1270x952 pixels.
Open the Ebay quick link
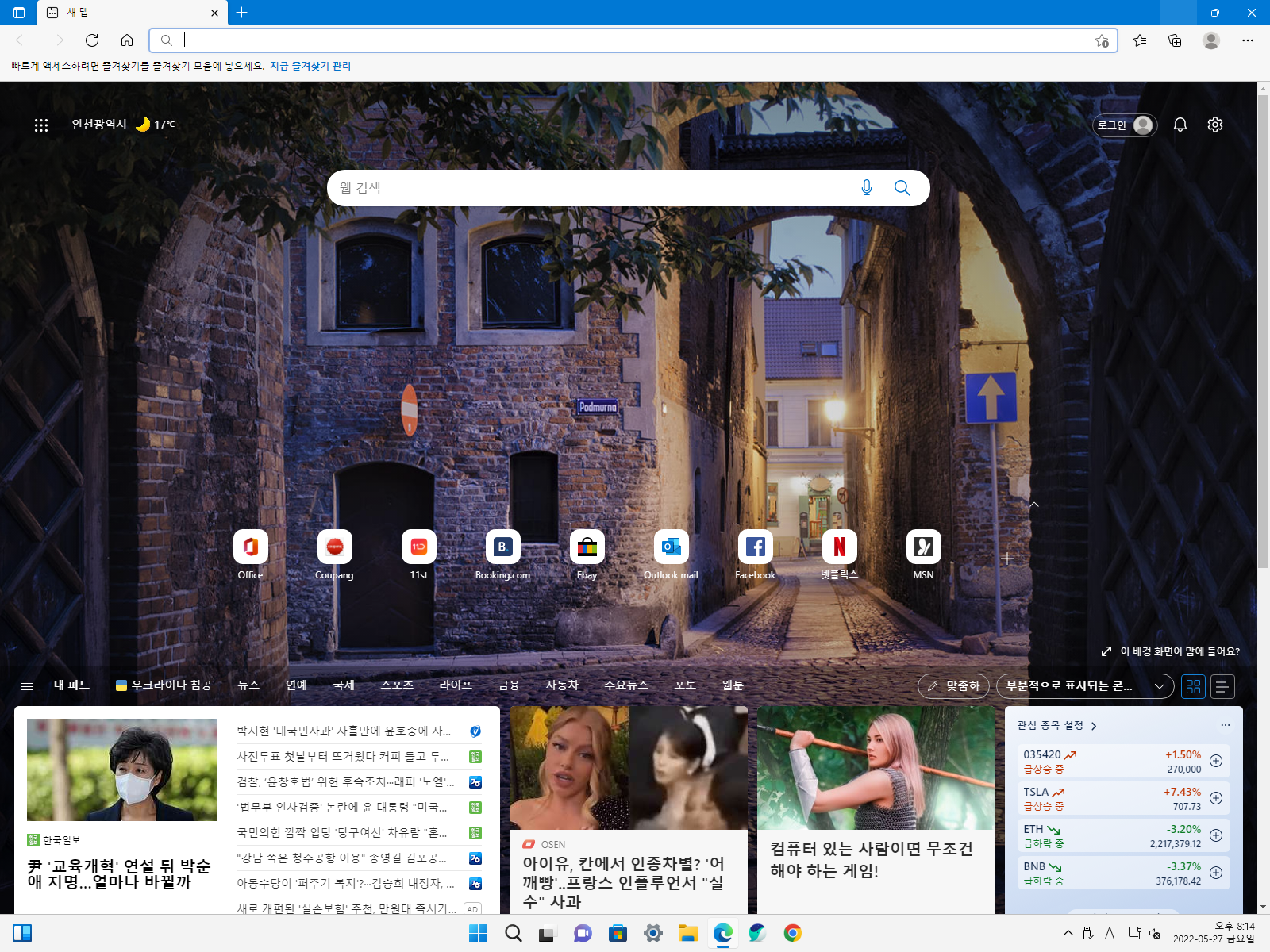tap(587, 555)
